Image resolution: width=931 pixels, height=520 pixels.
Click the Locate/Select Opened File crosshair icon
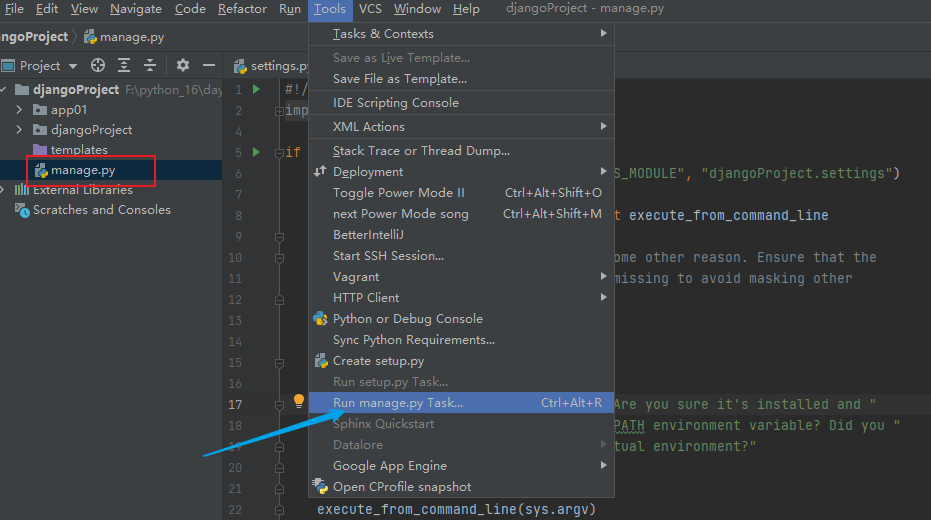(98, 65)
